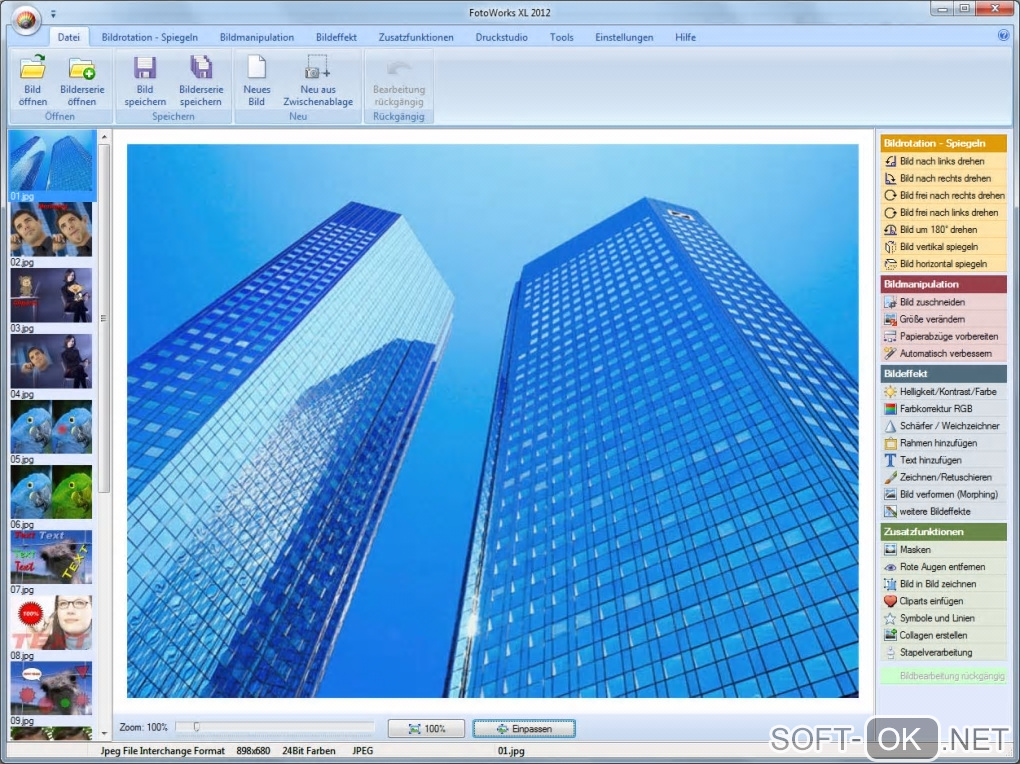Open the Druckstudio tab

[502, 37]
